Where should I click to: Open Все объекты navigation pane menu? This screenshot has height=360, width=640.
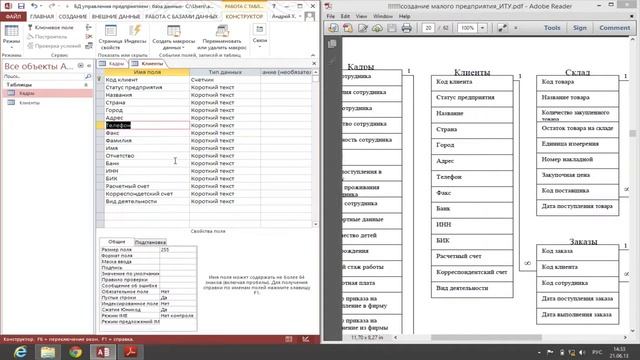pyautogui.click(x=80, y=66)
